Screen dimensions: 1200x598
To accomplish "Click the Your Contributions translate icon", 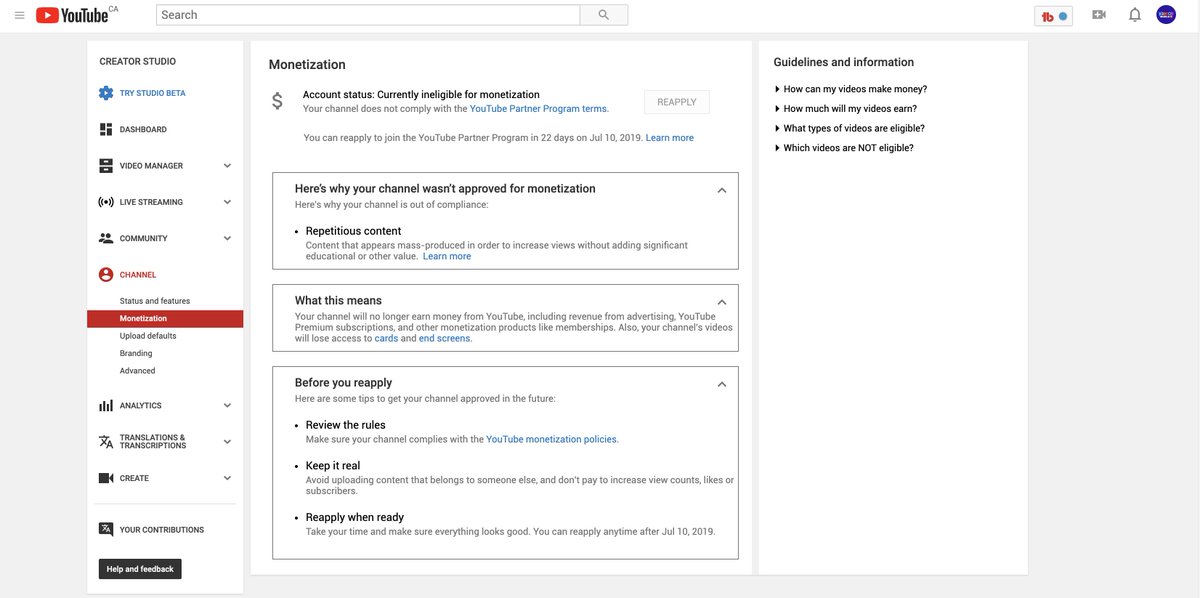I will pos(106,530).
